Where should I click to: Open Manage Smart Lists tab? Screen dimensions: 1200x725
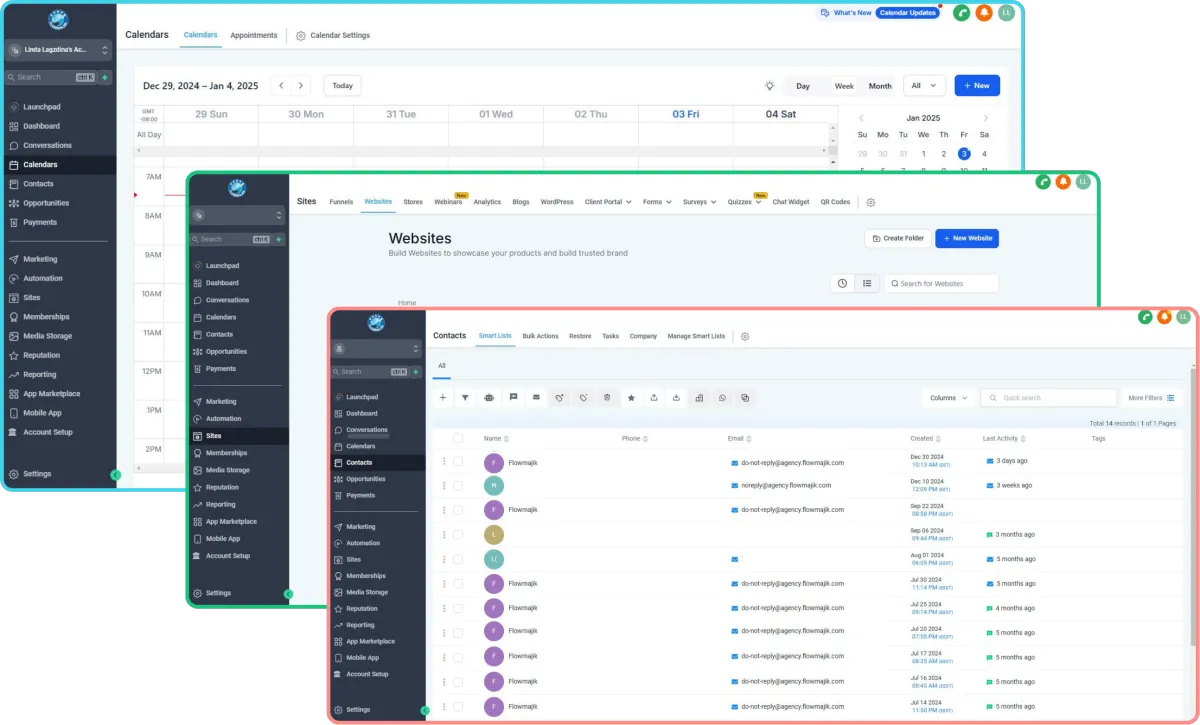[696, 336]
